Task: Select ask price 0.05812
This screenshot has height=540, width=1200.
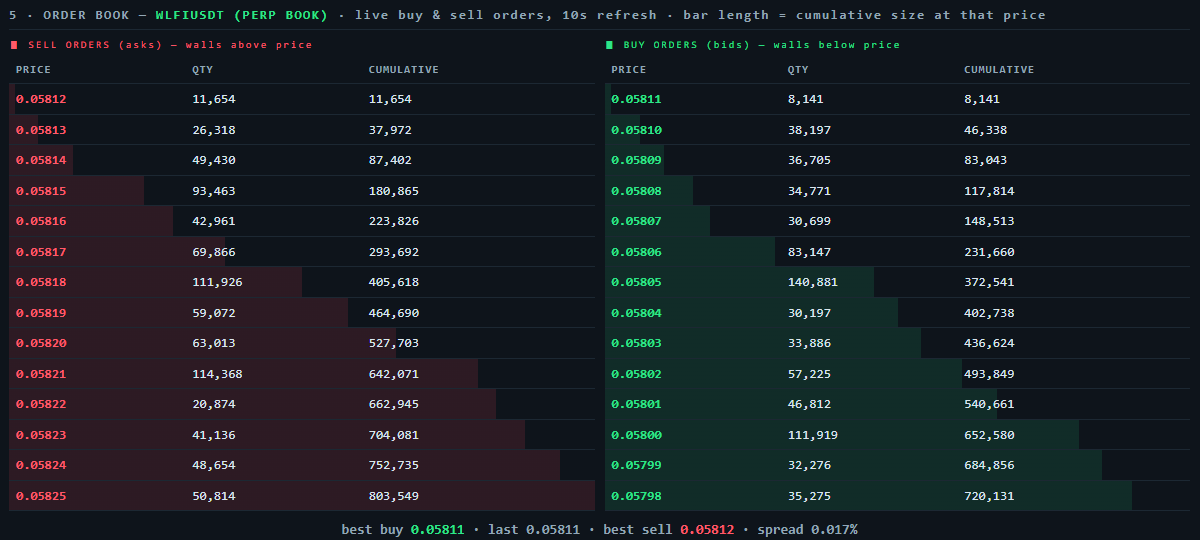Action: point(41,99)
